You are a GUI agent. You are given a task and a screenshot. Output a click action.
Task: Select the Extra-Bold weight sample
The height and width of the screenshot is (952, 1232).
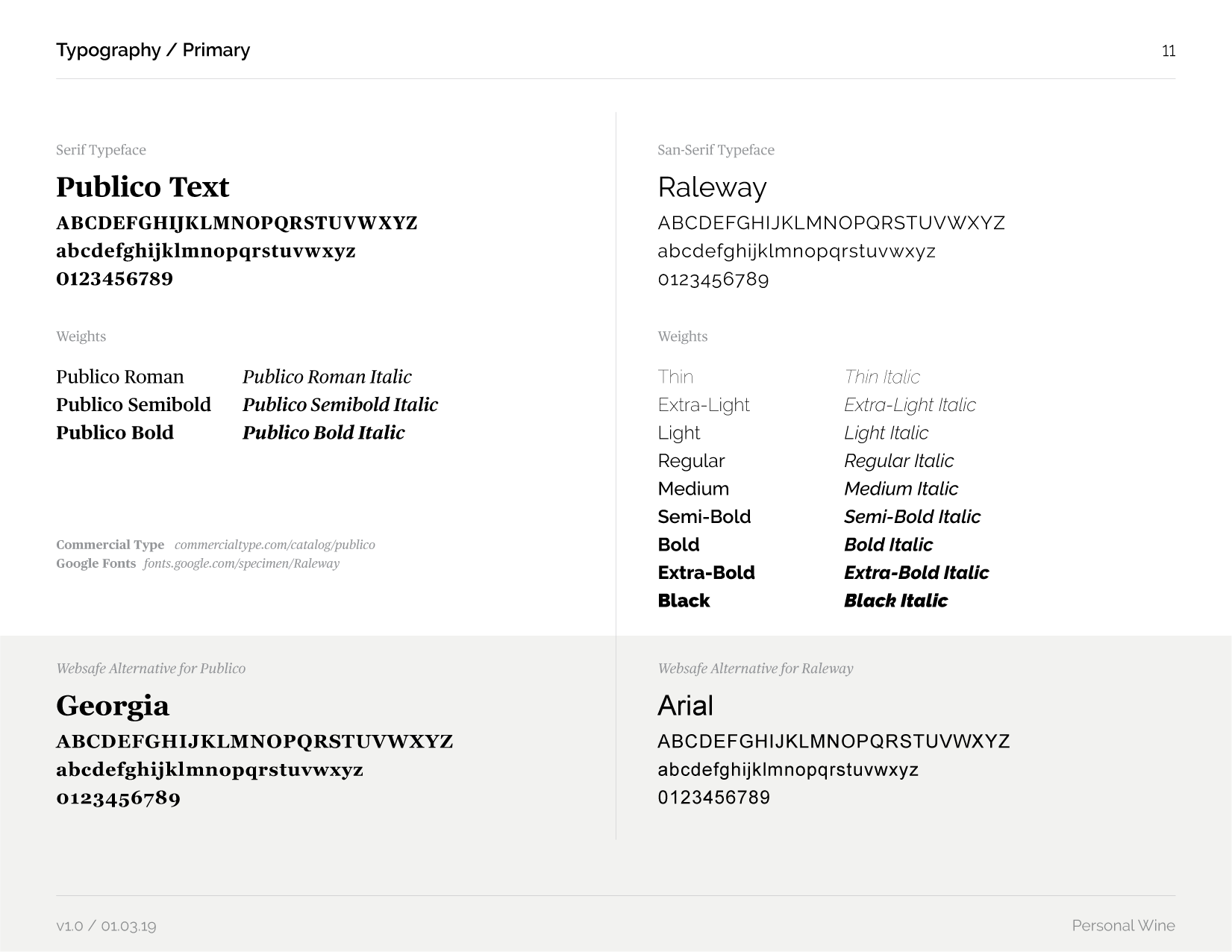(x=706, y=572)
